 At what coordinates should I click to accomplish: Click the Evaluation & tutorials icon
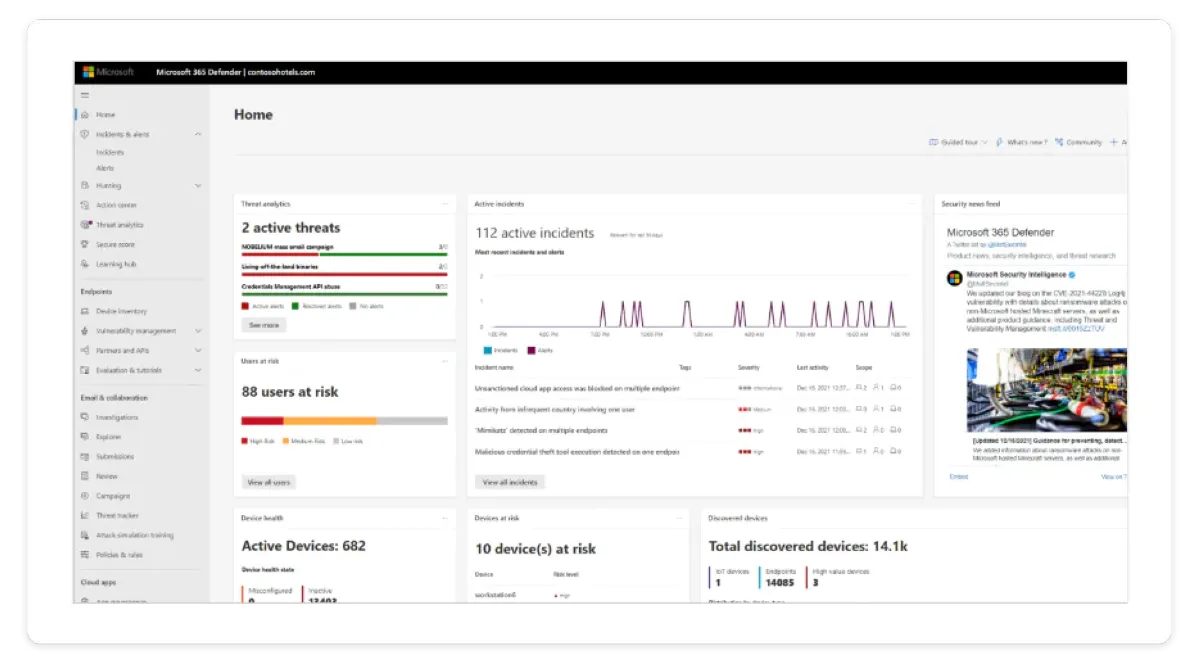tap(85, 370)
